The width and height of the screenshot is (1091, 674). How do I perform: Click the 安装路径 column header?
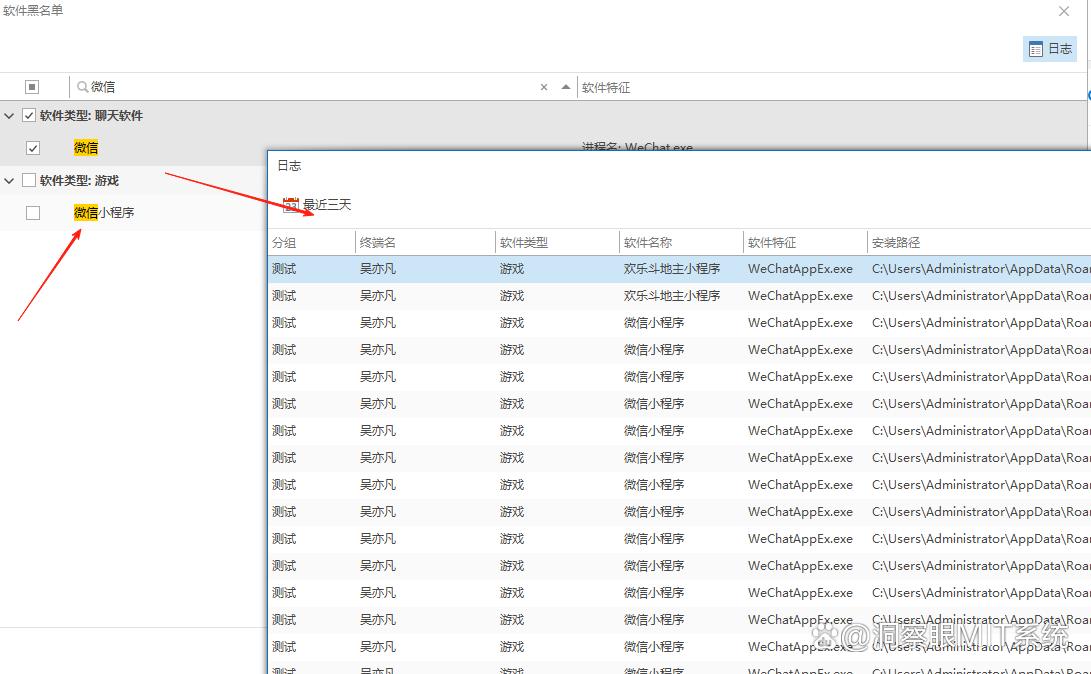pyautogui.click(x=896, y=242)
